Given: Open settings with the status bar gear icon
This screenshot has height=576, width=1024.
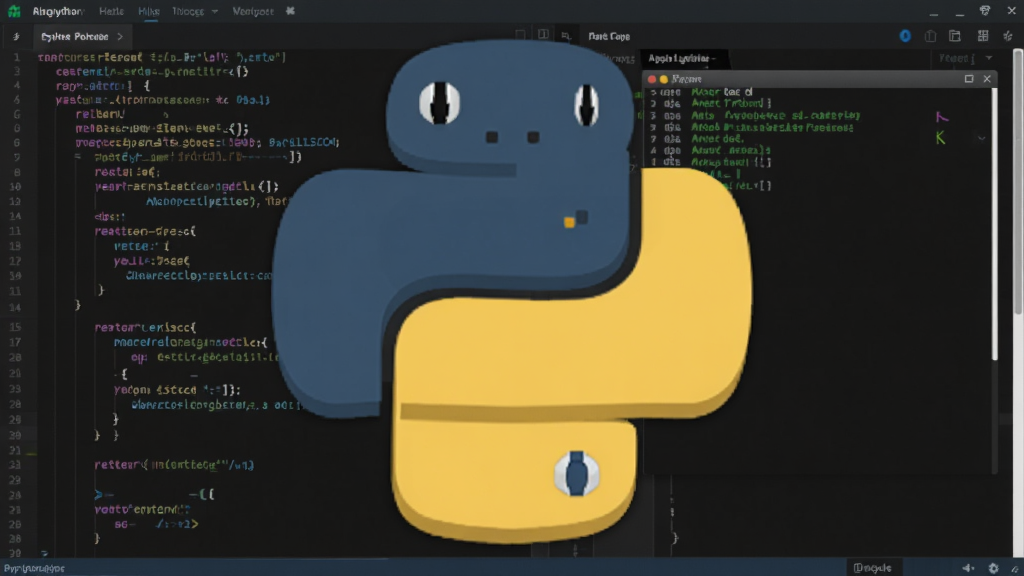Looking at the screenshot, I should 993,568.
